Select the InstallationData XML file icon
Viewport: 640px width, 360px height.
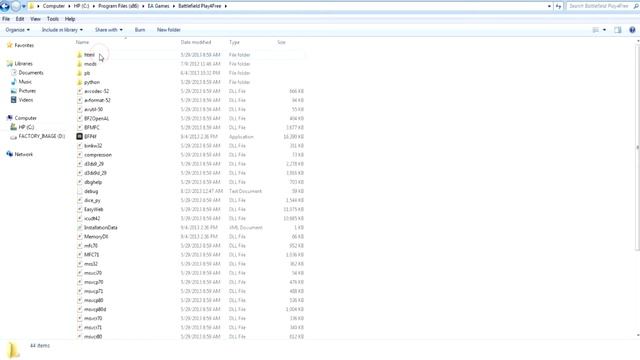[x=80, y=227]
